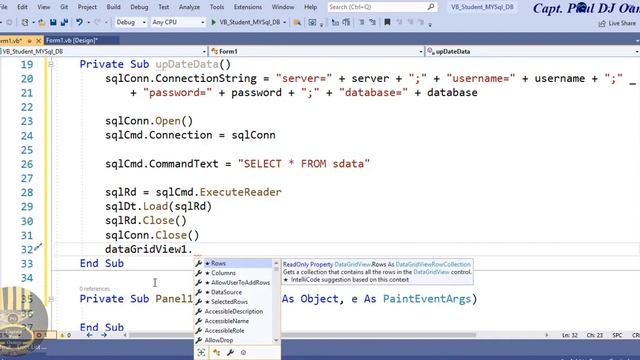Toggle properties filter wrench in IntelliSense footer
Image resolution: width=640 pixels, height=360 pixels.
tap(230, 352)
